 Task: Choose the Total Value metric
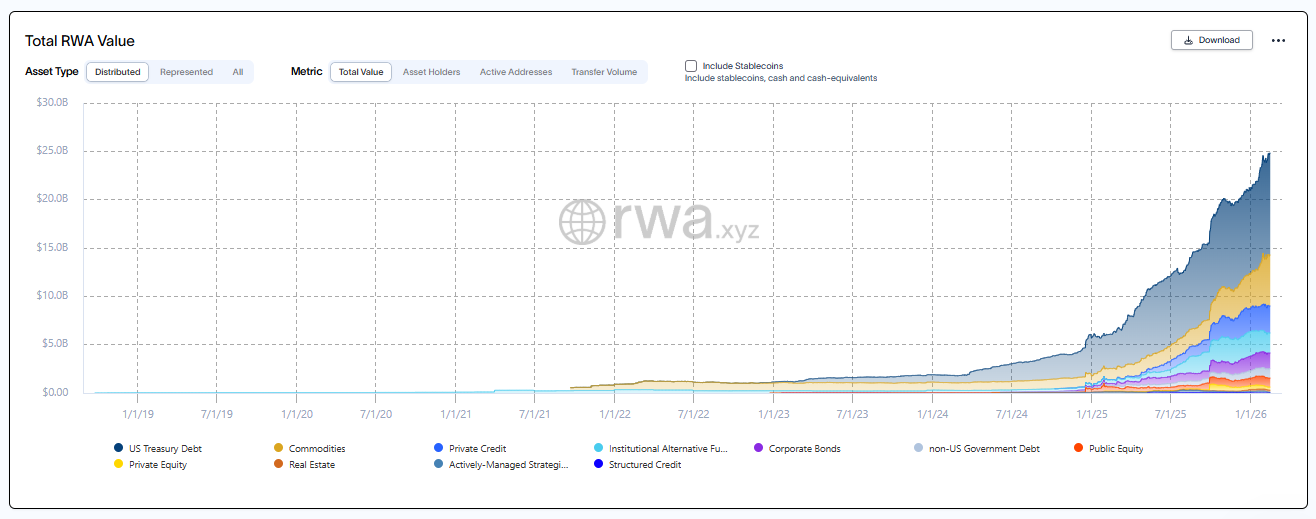(361, 72)
